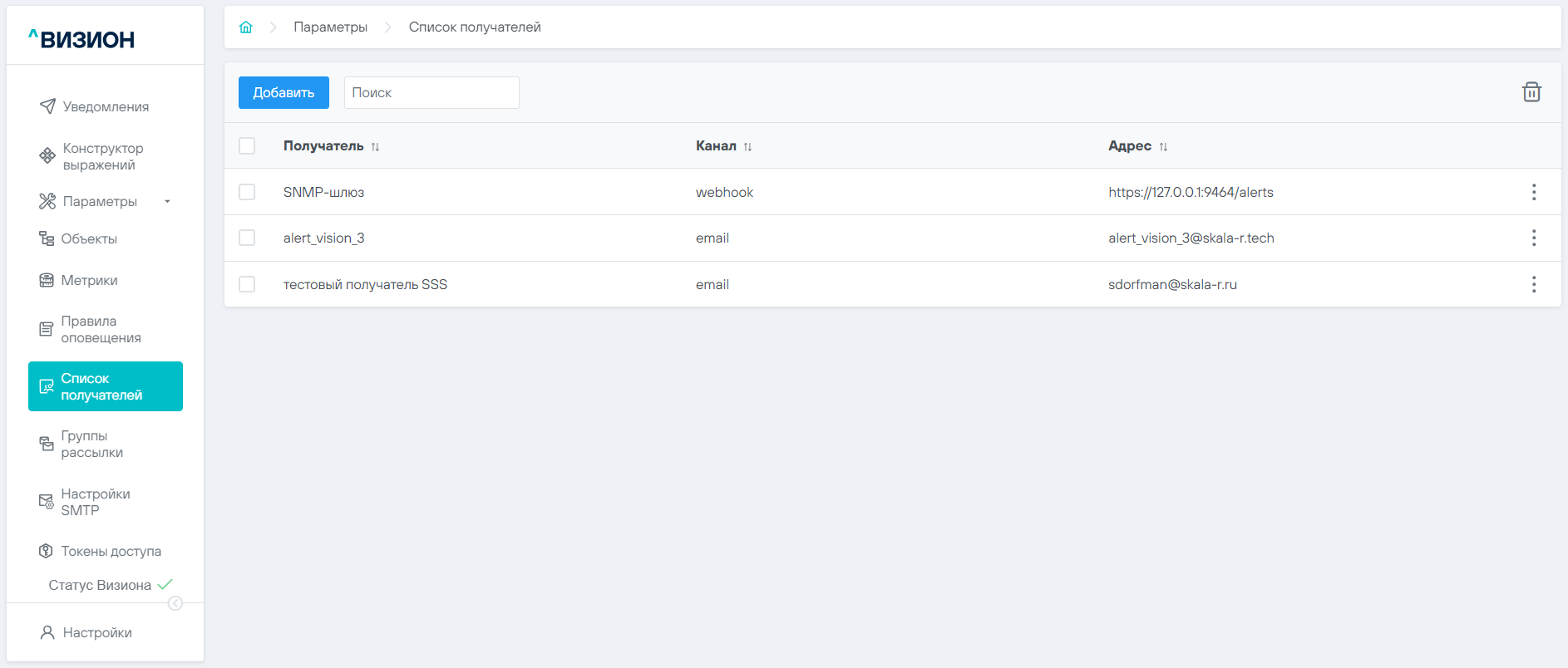Sort by Адрес column sort icon

pyautogui.click(x=1163, y=147)
